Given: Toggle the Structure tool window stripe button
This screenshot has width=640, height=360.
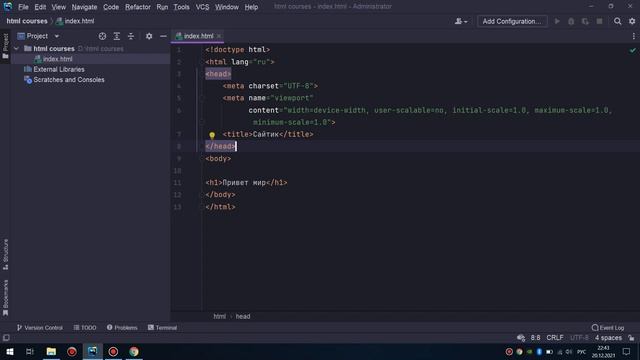Looking at the screenshot, I should pyautogui.click(x=5, y=254).
